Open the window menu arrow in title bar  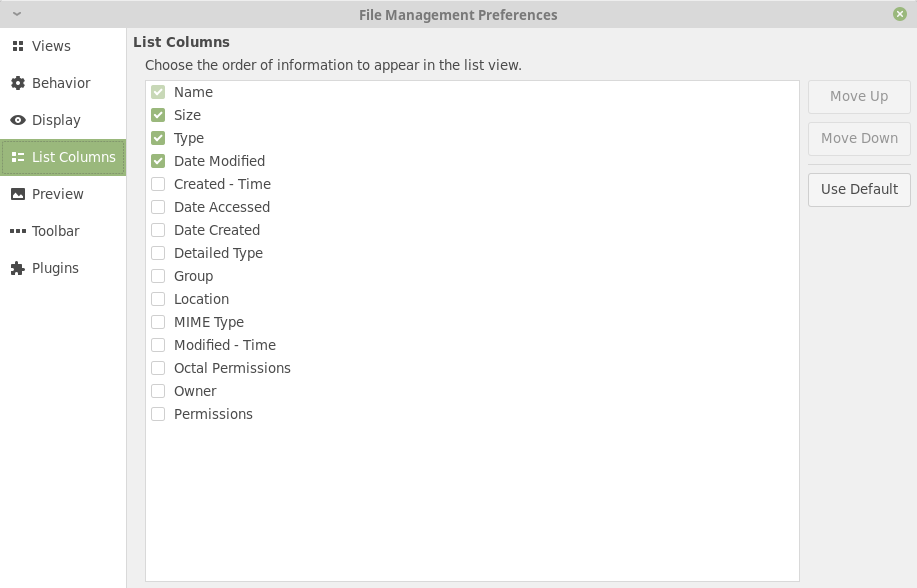pyautogui.click(x=17, y=14)
